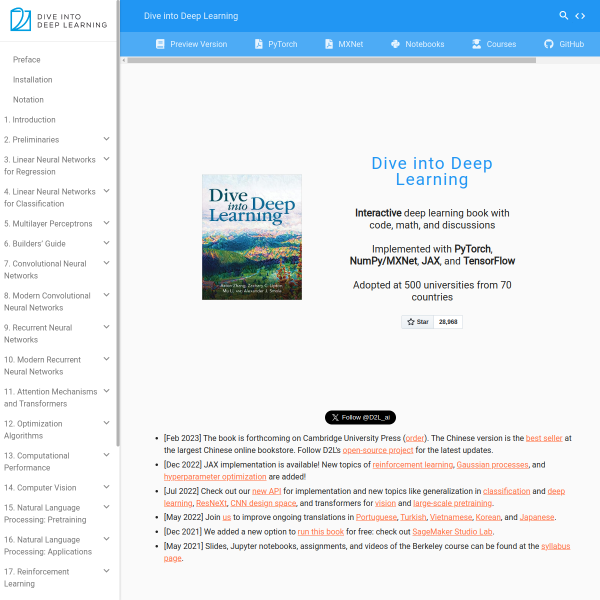The width and height of the screenshot is (600, 600).
Task: Click the PyTorch PDF icon
Action: click(259, 44)
